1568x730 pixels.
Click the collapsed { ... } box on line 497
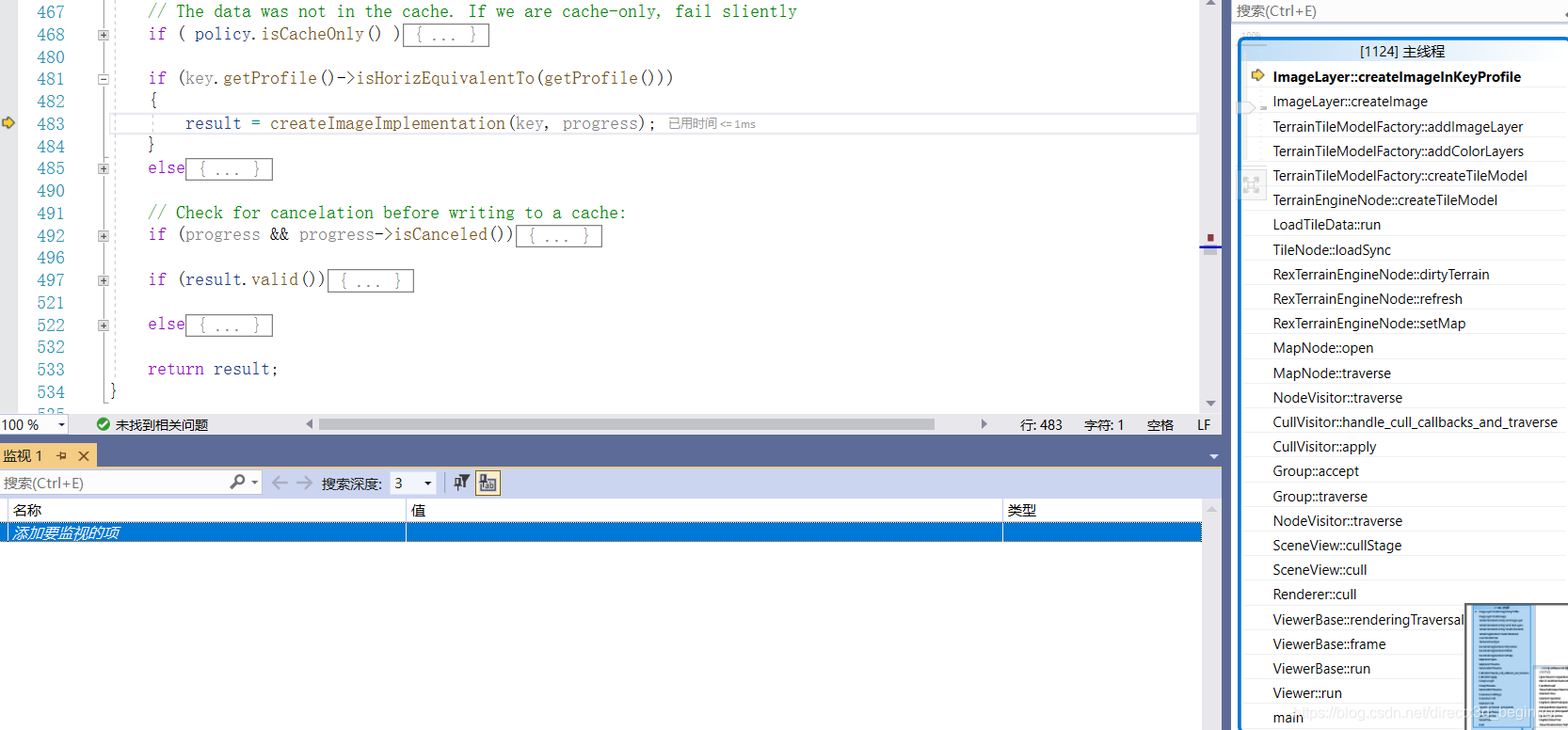point(371,280)
